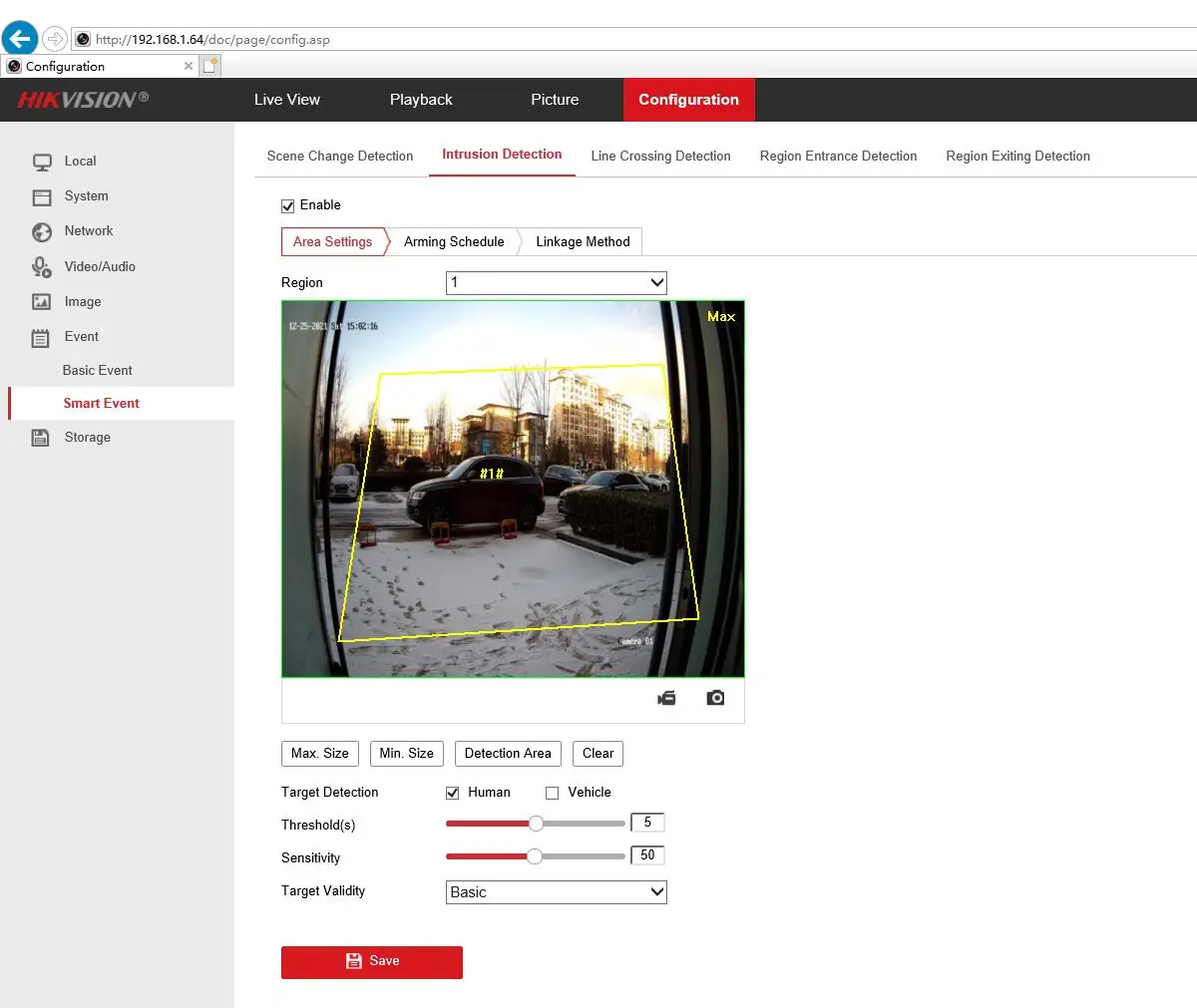1197x1008 pixels.
Task: Start recording with the camcorder icon
Action: point(666,698)
